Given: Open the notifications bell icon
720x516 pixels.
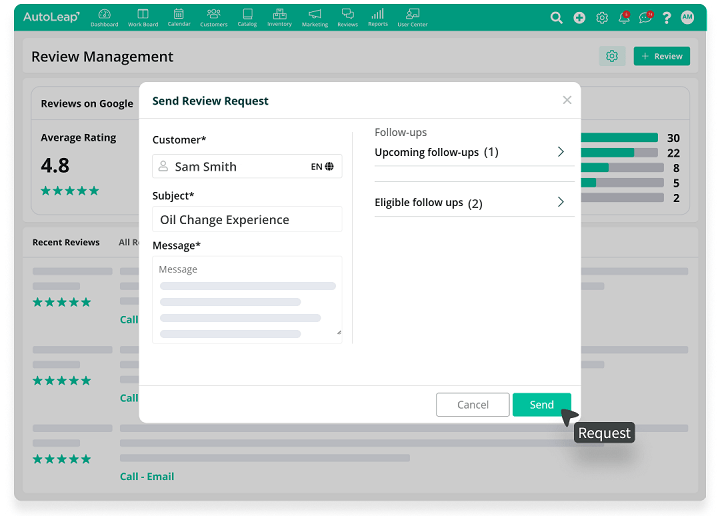Looking at the screenshot, I should tap(624, 18).
